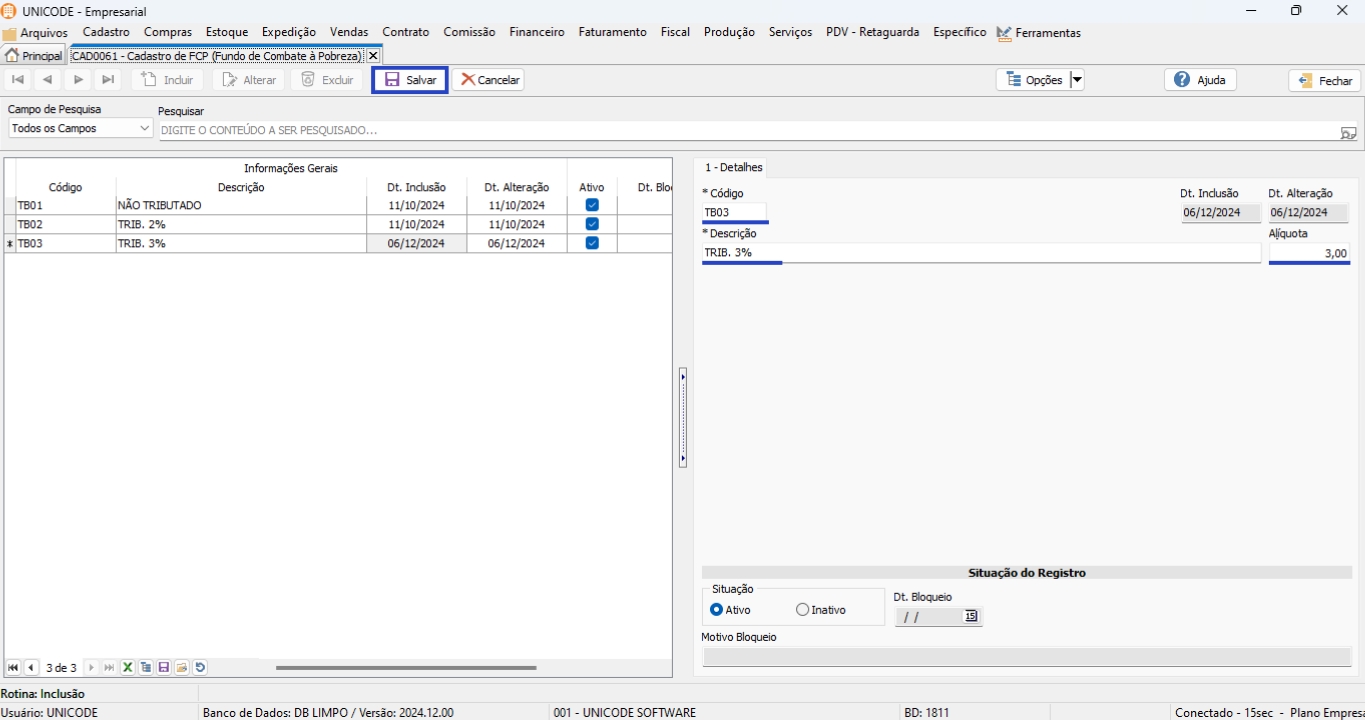Collapse the panel using the vertical splitter handle
This screenshot has width=1365, height=720.
(x=683, y=417)
